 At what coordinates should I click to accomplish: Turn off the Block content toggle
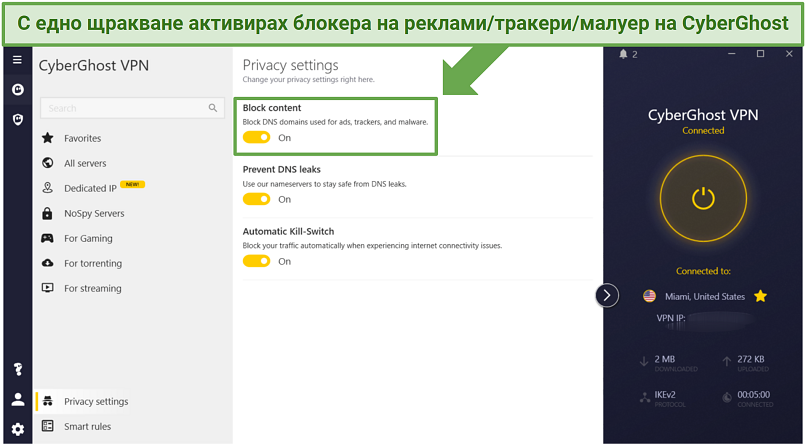tap(257, 137)
